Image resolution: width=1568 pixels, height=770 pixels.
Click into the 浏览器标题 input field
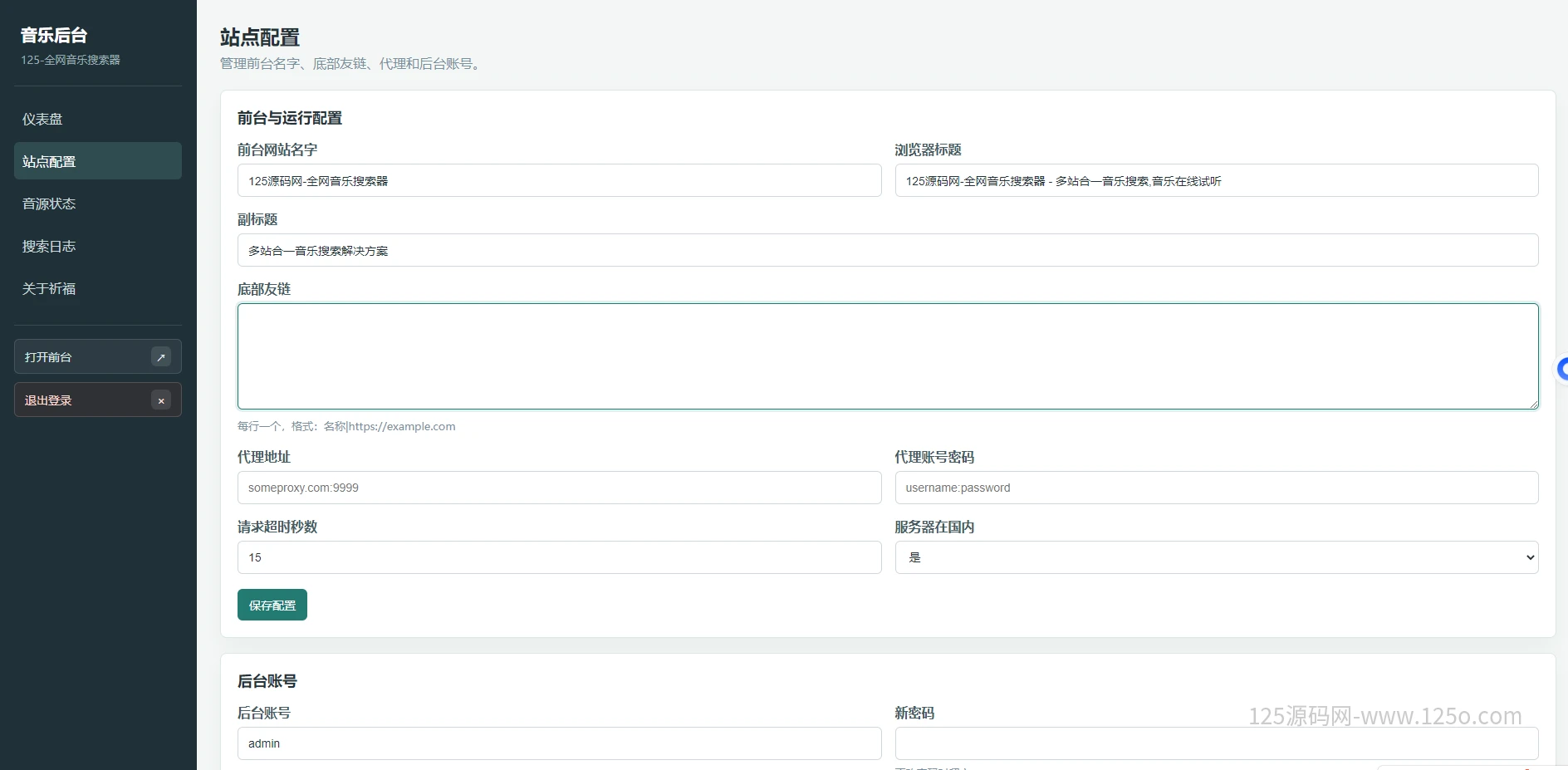[1217, 180]
